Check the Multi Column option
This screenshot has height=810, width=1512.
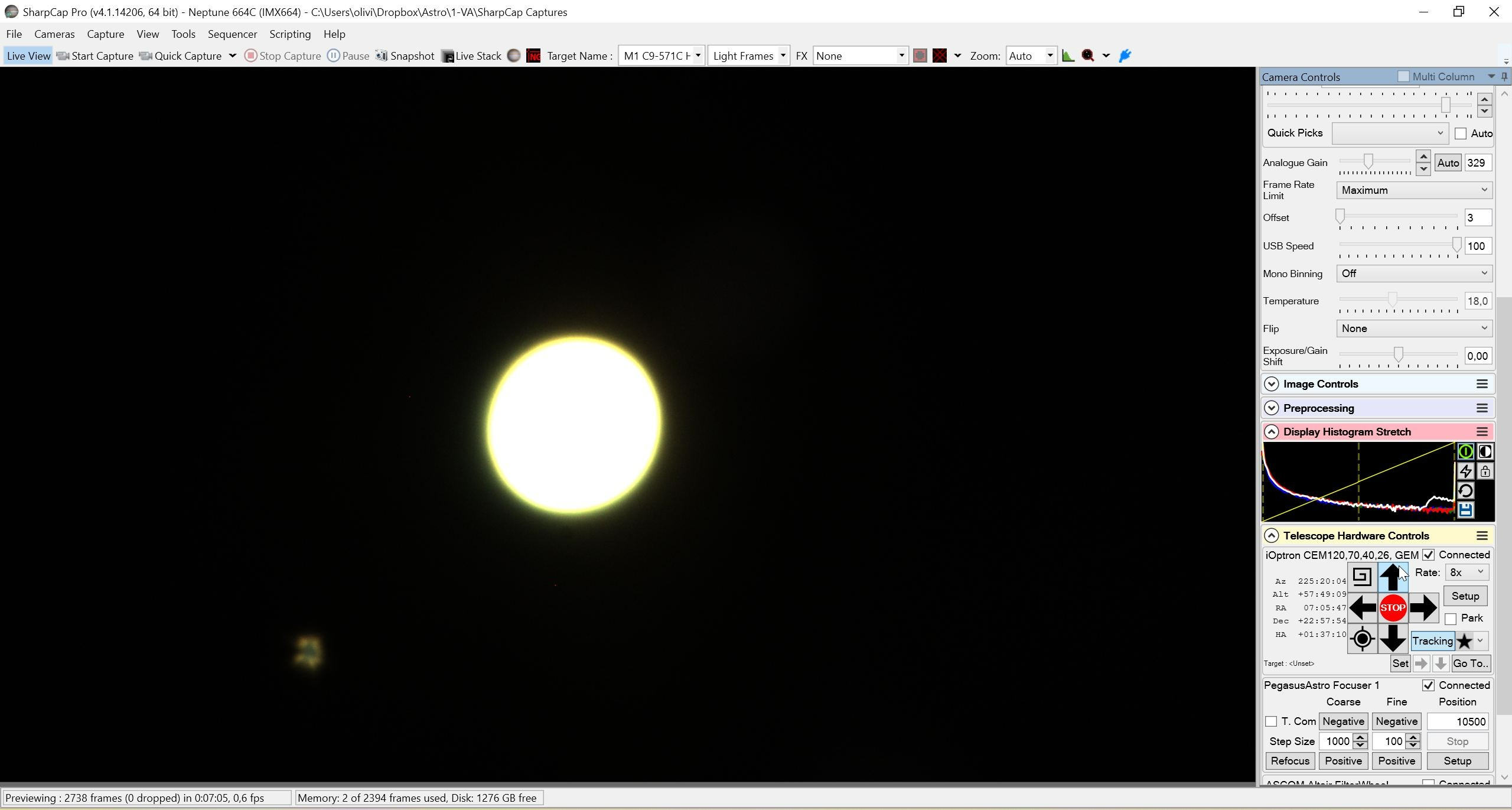1403,76
